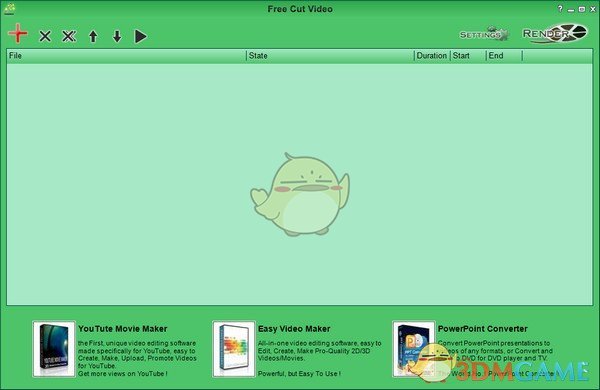
Task: Move selected file down with arrow icon
Action: [117, 36]
